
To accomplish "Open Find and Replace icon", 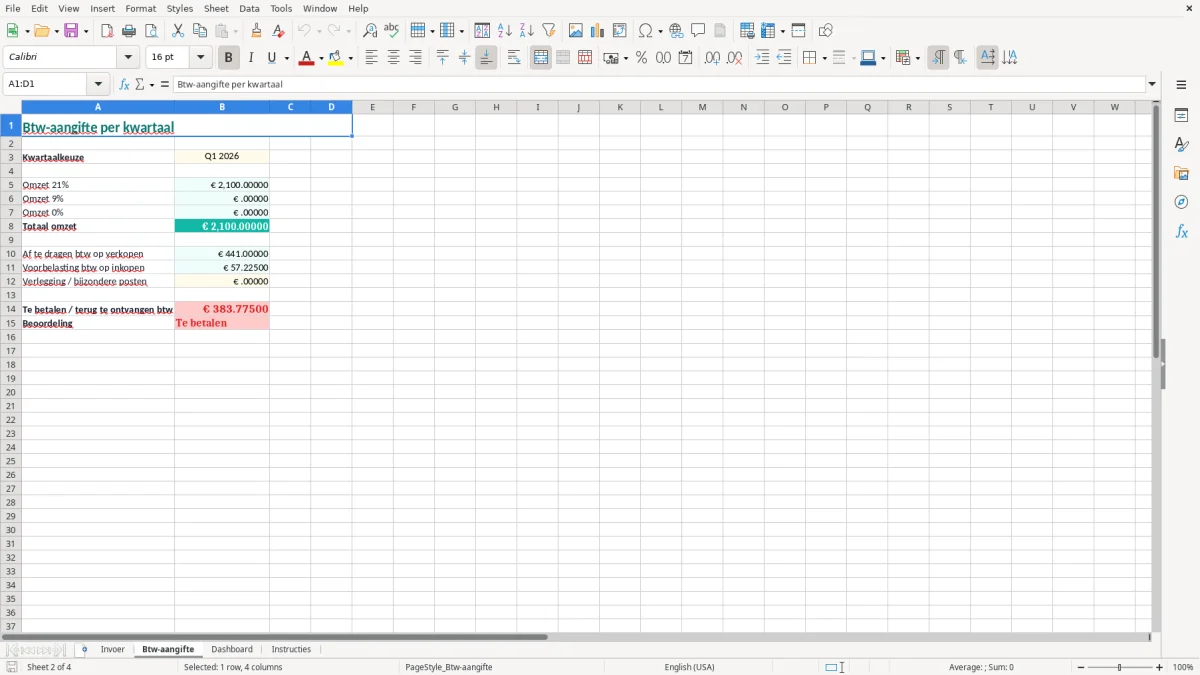I will 370,31.
